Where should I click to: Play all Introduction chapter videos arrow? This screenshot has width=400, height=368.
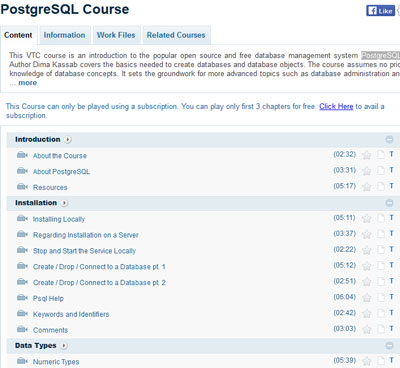click(x=68, y=139)
